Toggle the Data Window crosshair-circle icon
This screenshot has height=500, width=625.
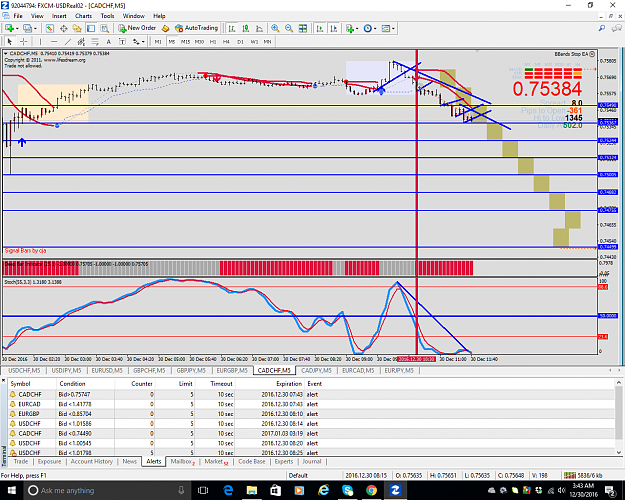point(63,28)
